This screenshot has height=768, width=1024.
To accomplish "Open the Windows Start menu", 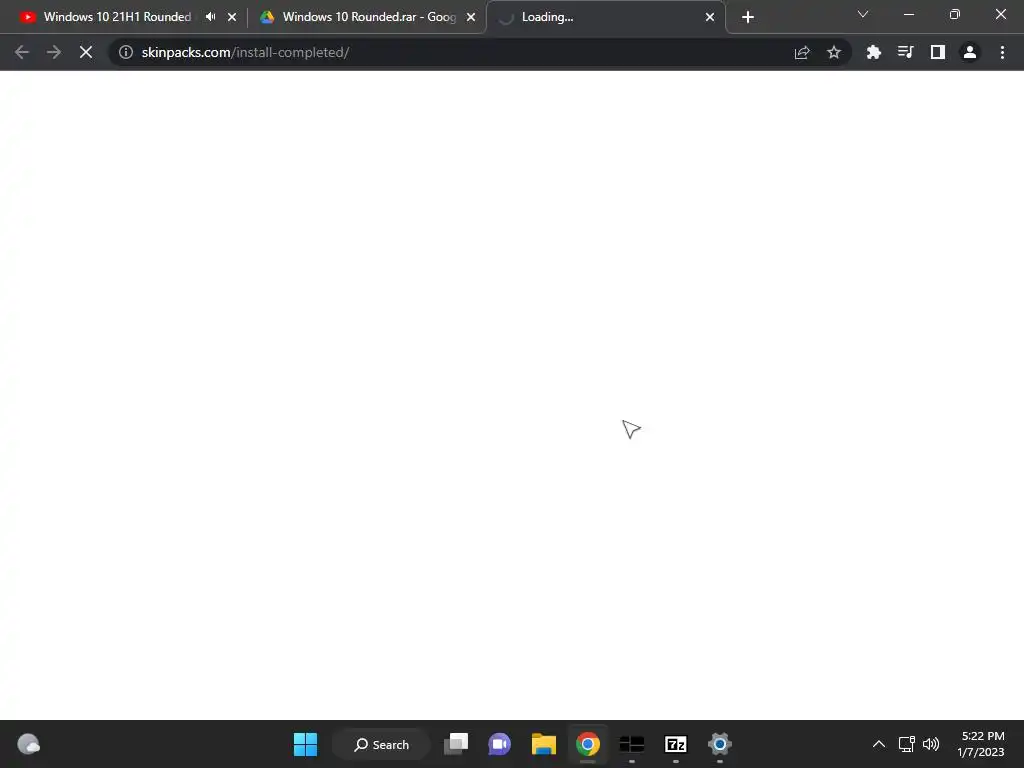I will [305, 744].
